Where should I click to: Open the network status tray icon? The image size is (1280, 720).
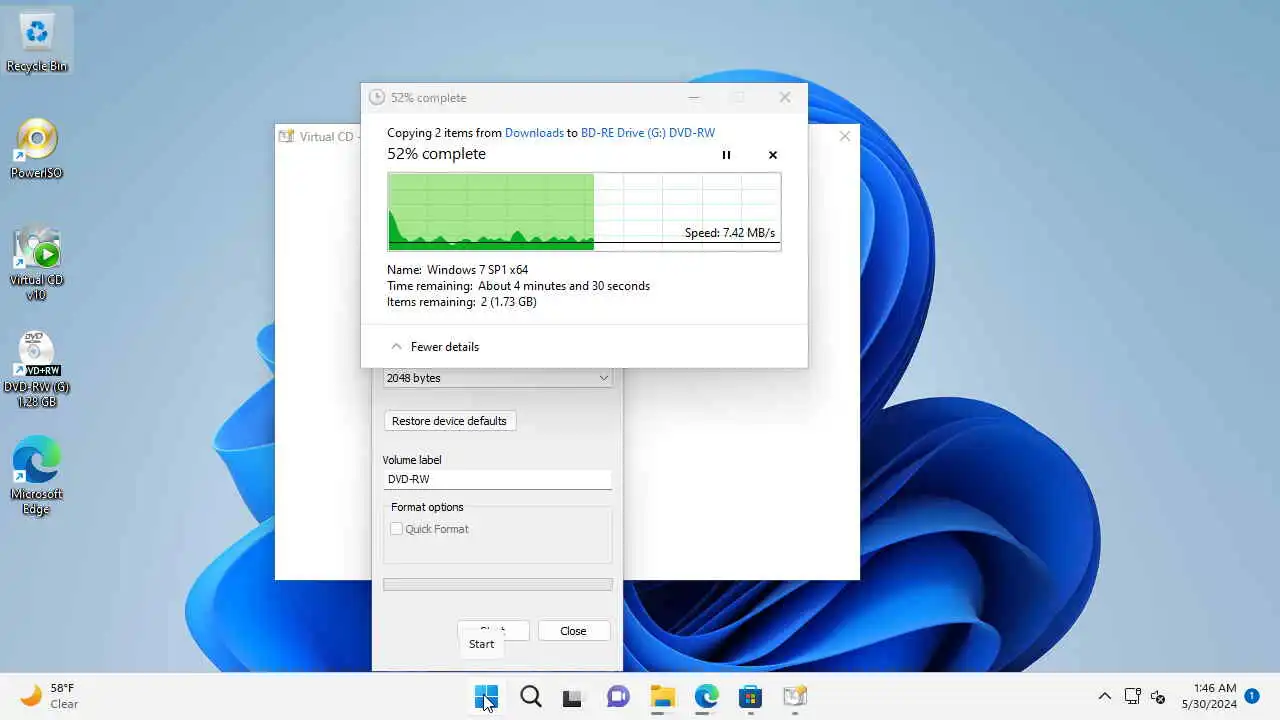point(1133,696)
